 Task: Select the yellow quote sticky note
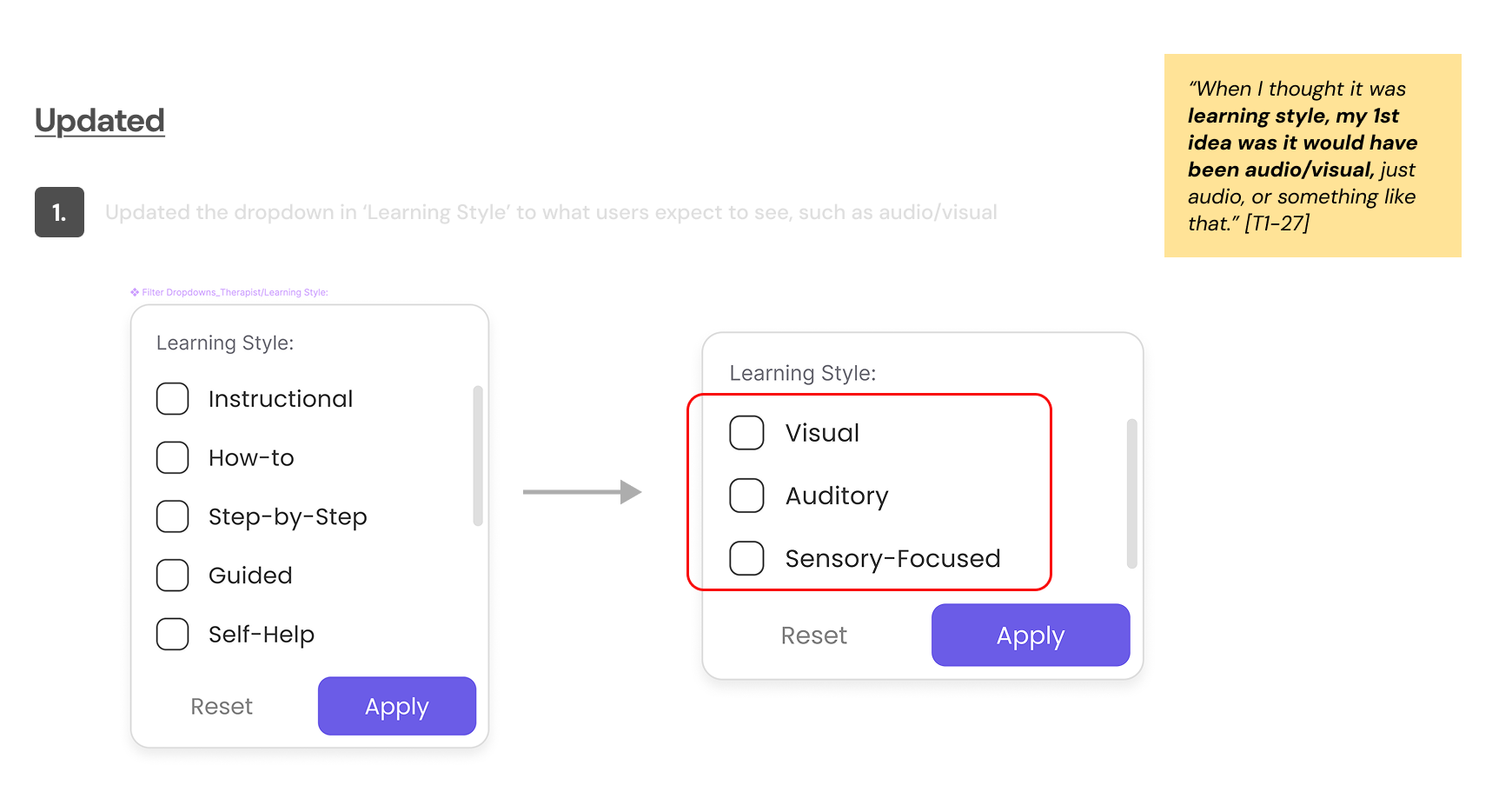pos(1312,156)
